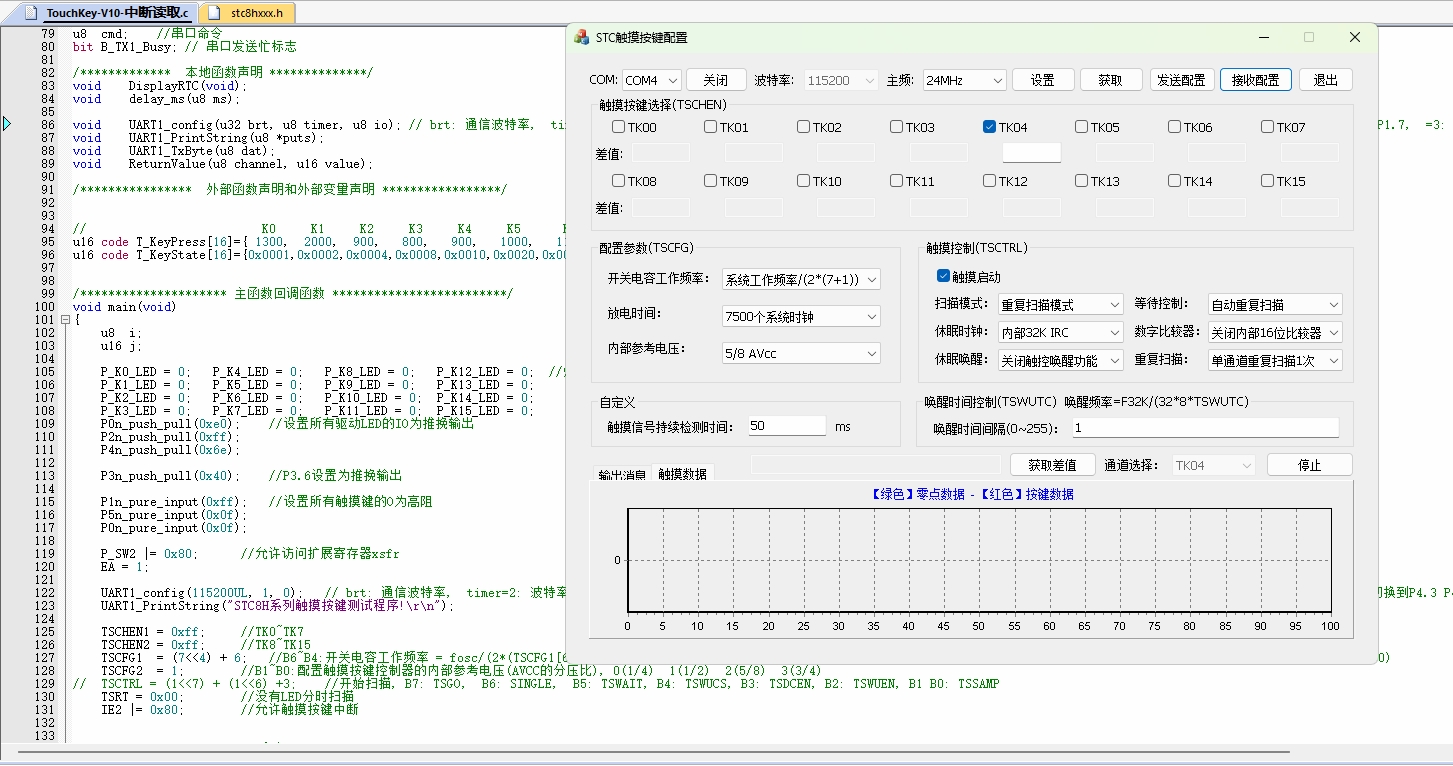The height and width of the screenshot is (766, 1453).
Task: Open the 数字比较器 dropdown
Action: (1275, 332)
